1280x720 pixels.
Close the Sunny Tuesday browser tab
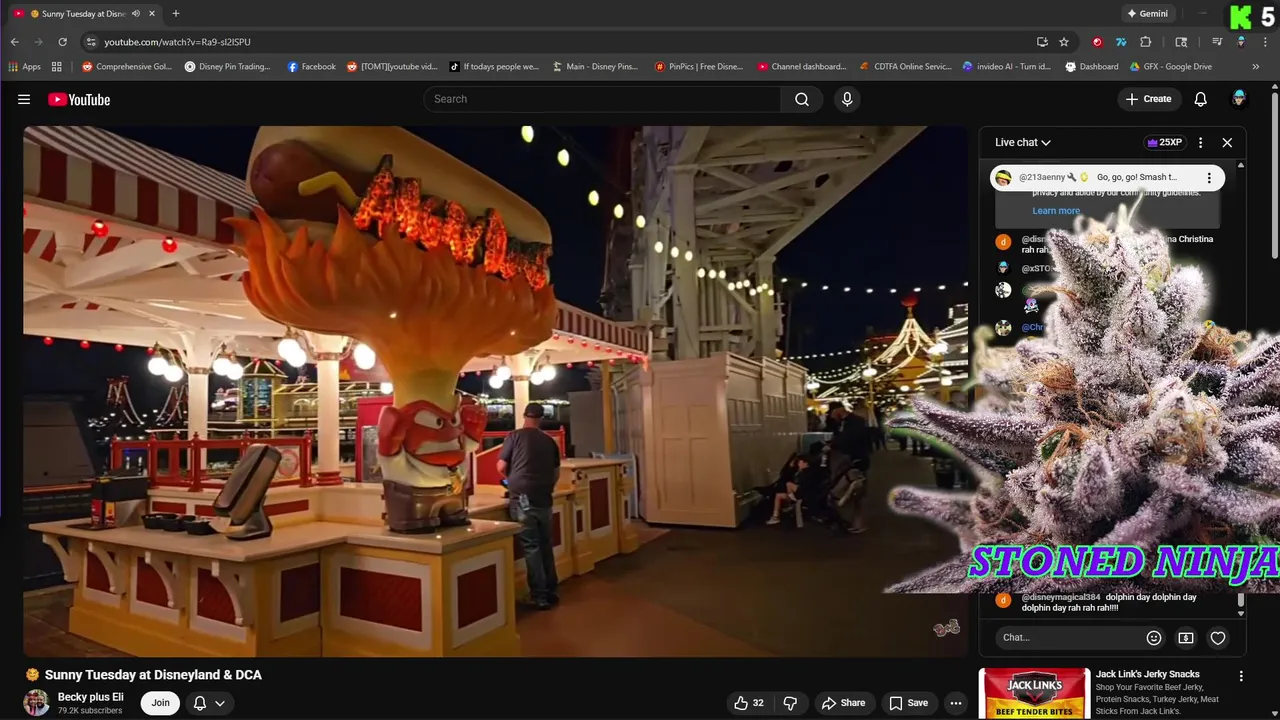[152, 14]
